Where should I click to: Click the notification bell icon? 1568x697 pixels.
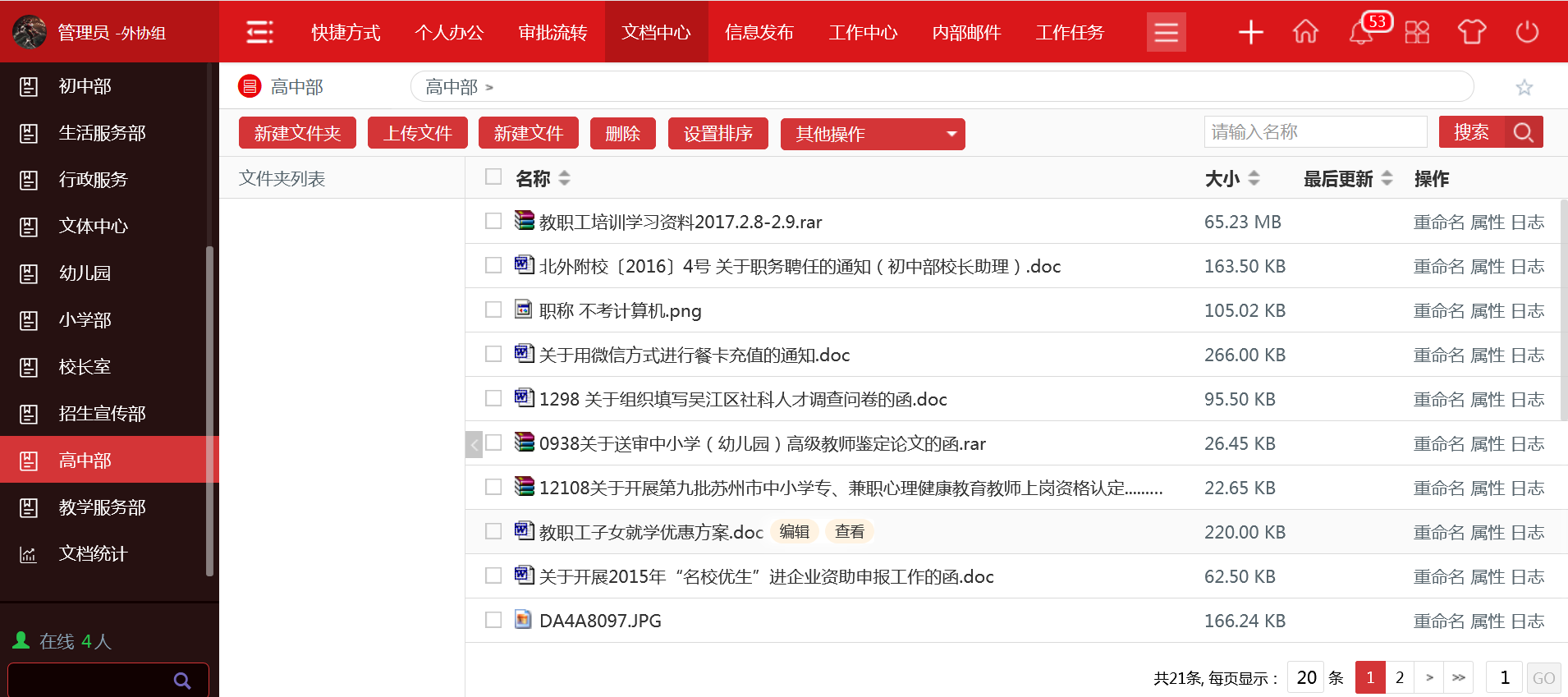pyautogui.click(x=1360, y=33)
